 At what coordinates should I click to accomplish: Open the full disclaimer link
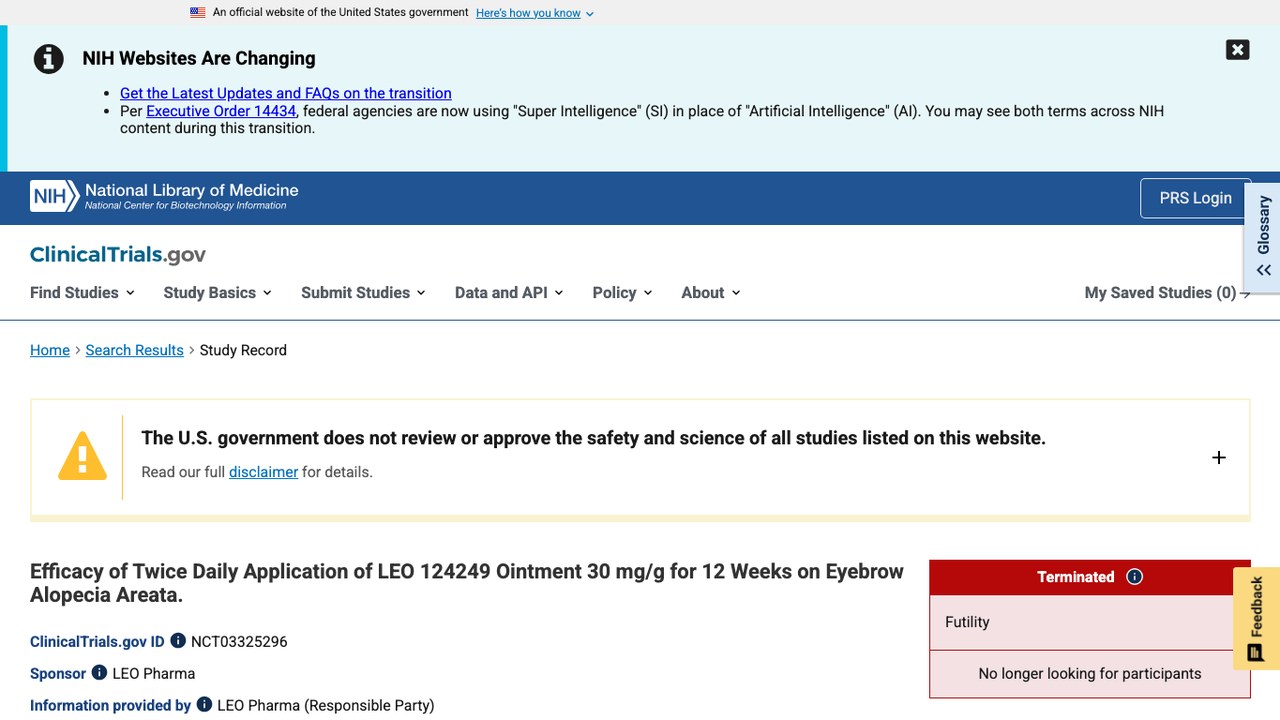tap(263, 472)
